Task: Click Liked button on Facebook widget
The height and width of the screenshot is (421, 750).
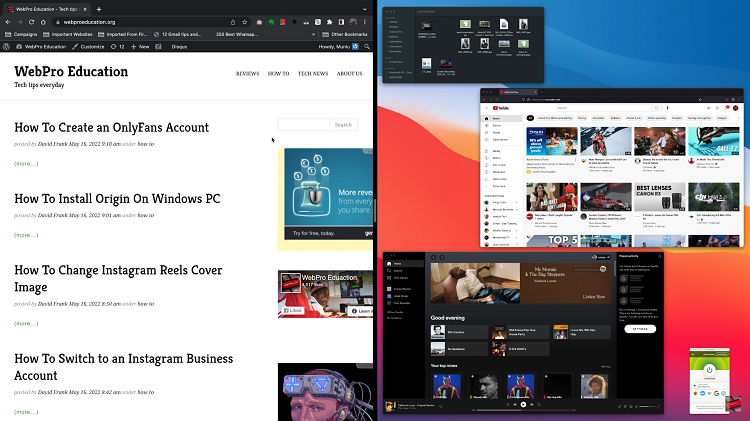Action: (x=293, y=310)
